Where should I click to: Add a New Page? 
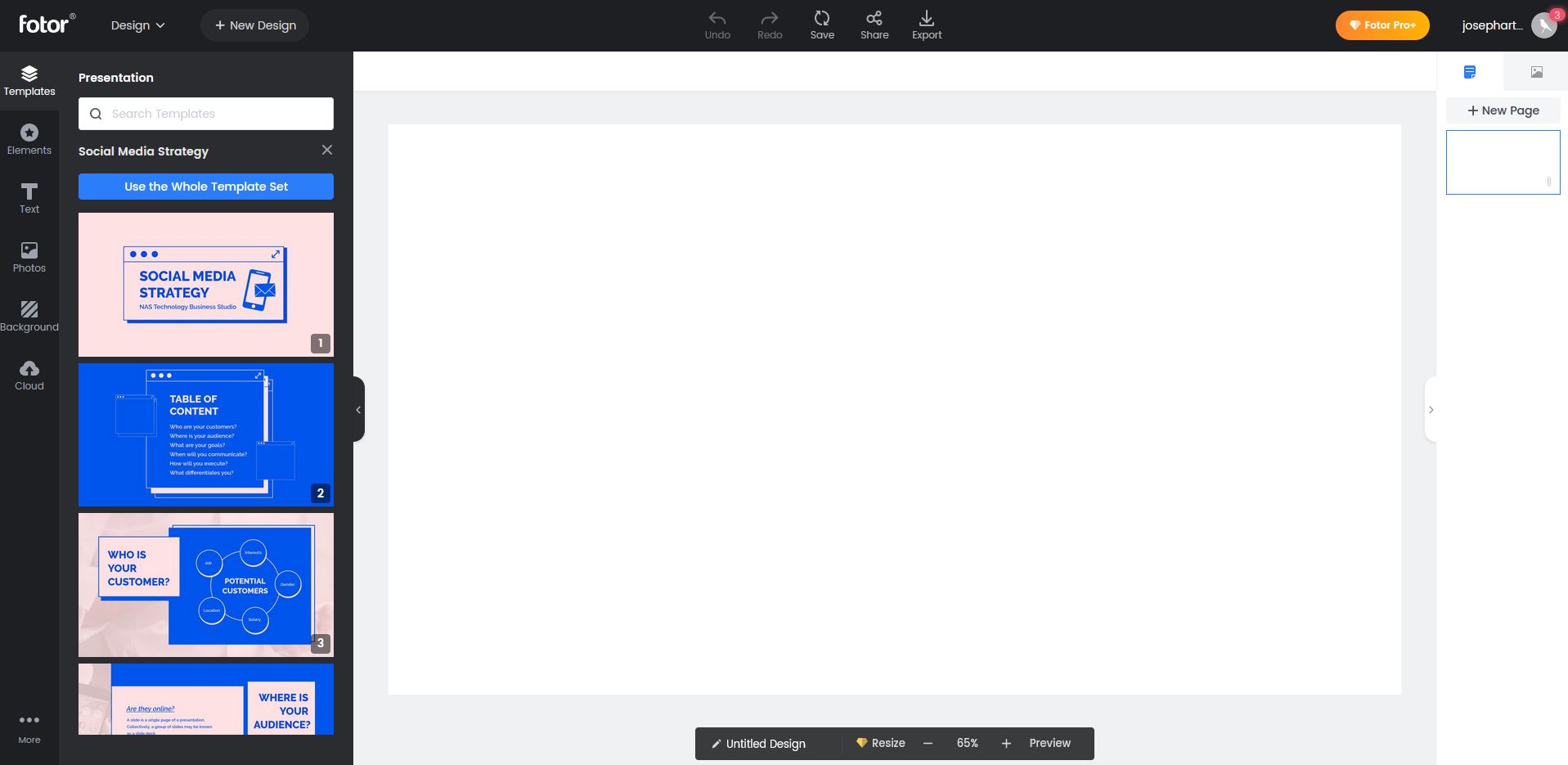1503,110
